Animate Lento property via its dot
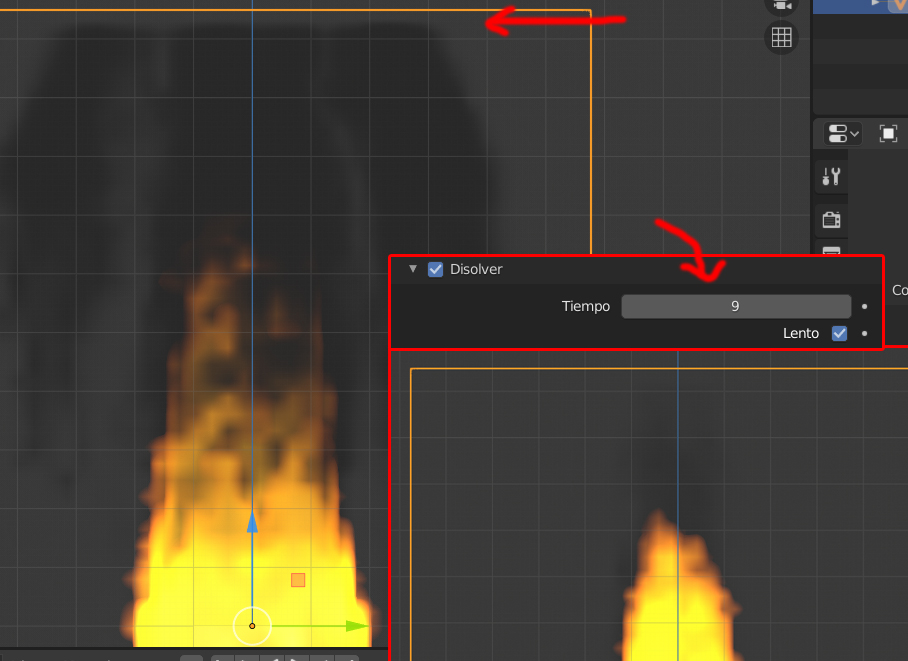 pos(864,333)
